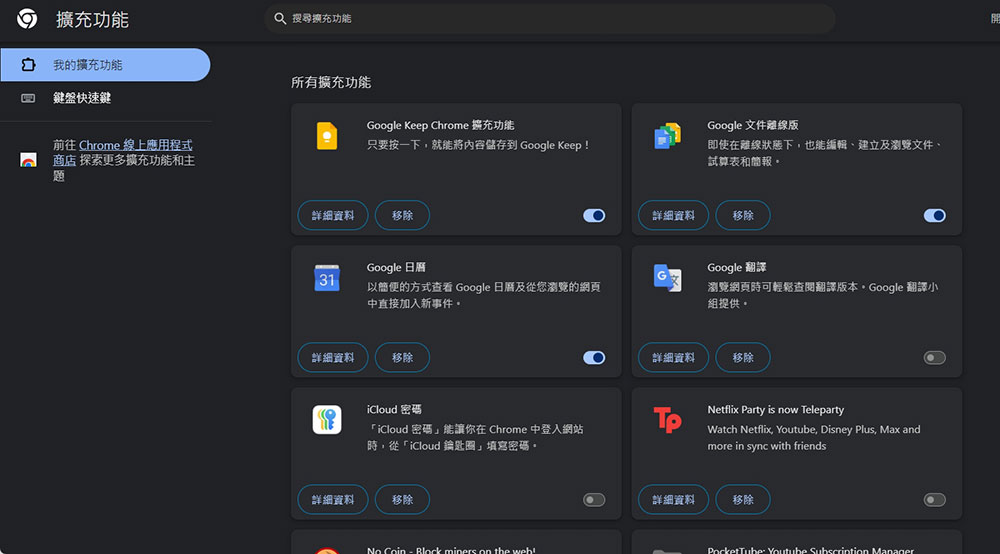
Task: Open 詳細資料 for Google 翻譯
Action: click(673, 358)
